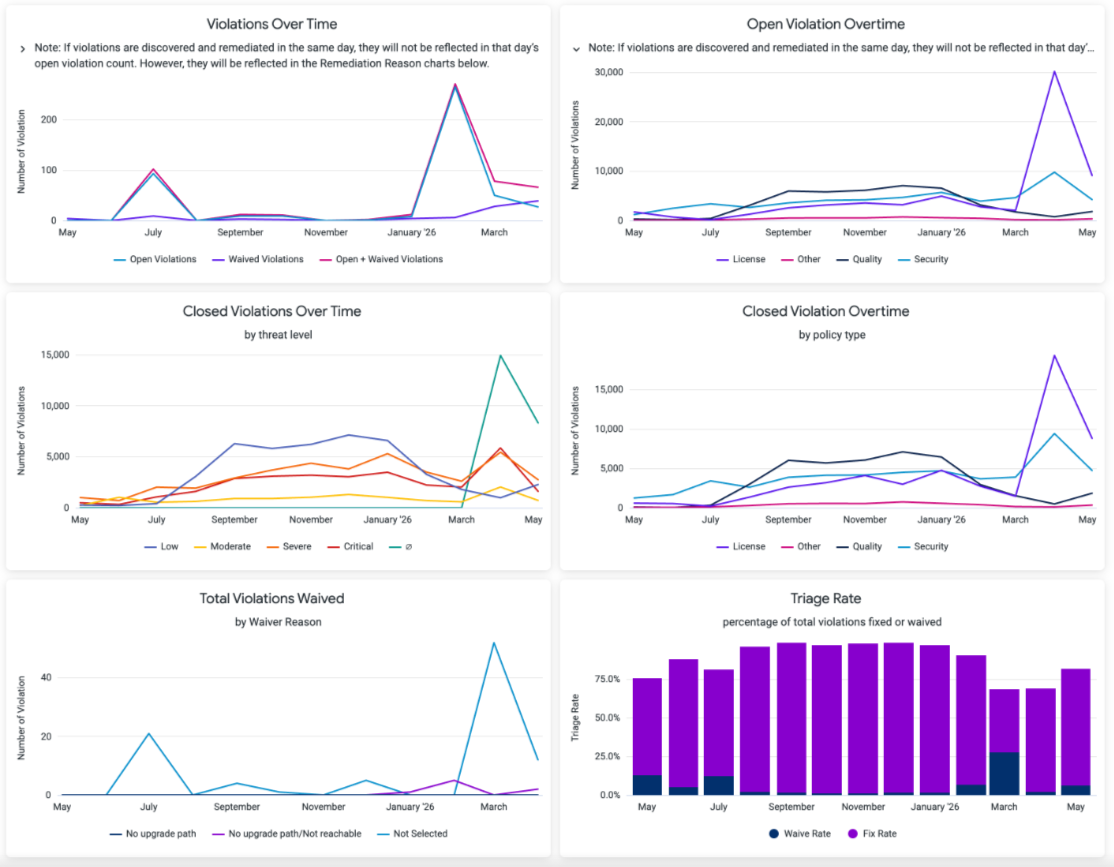Click License legend in Open Violation Overtime chart
The image size is (1114, 867).
click(741, 259)
